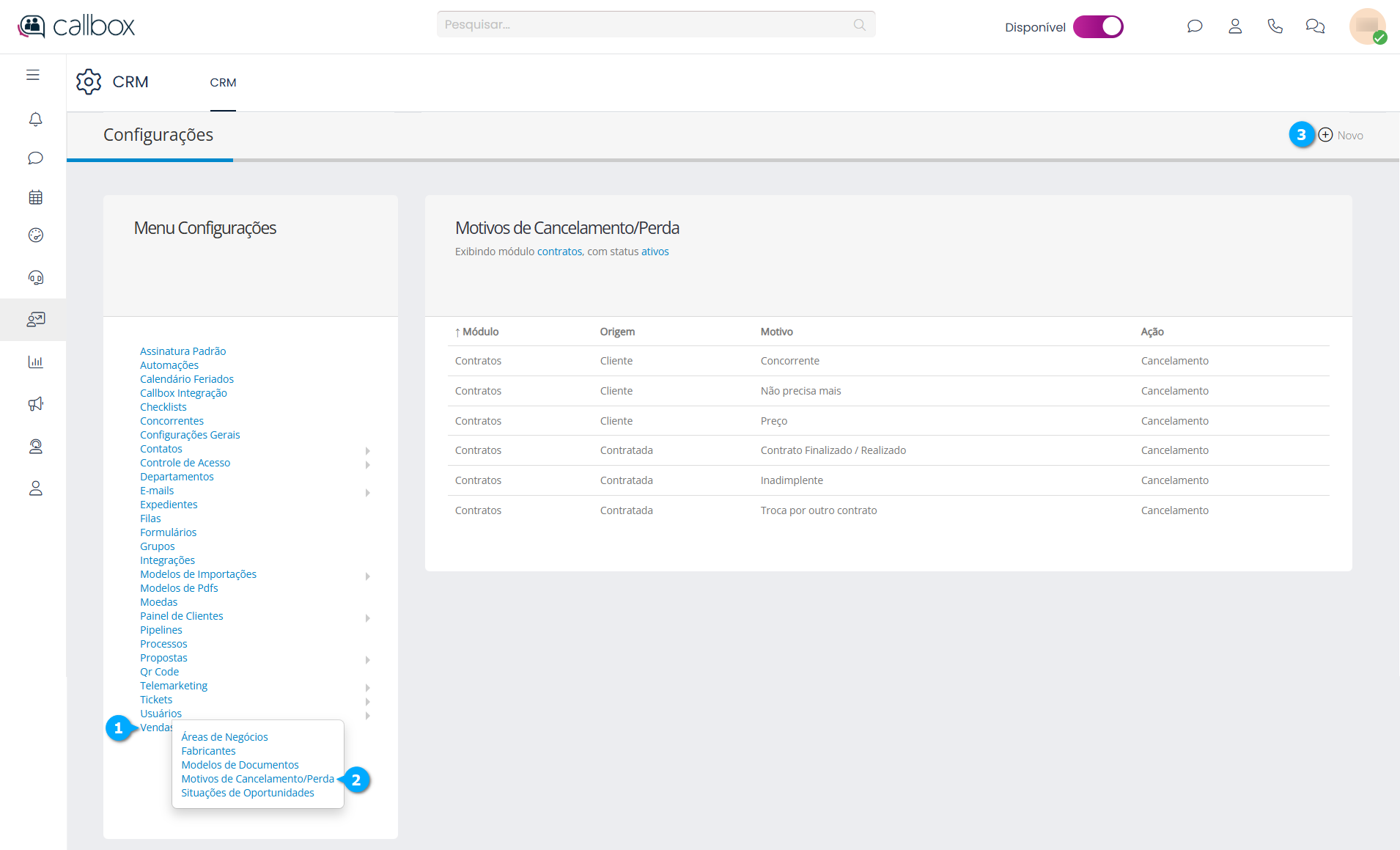Expand the Contatos submenu arrow
1400x850 pixels.
pos(367,450)
